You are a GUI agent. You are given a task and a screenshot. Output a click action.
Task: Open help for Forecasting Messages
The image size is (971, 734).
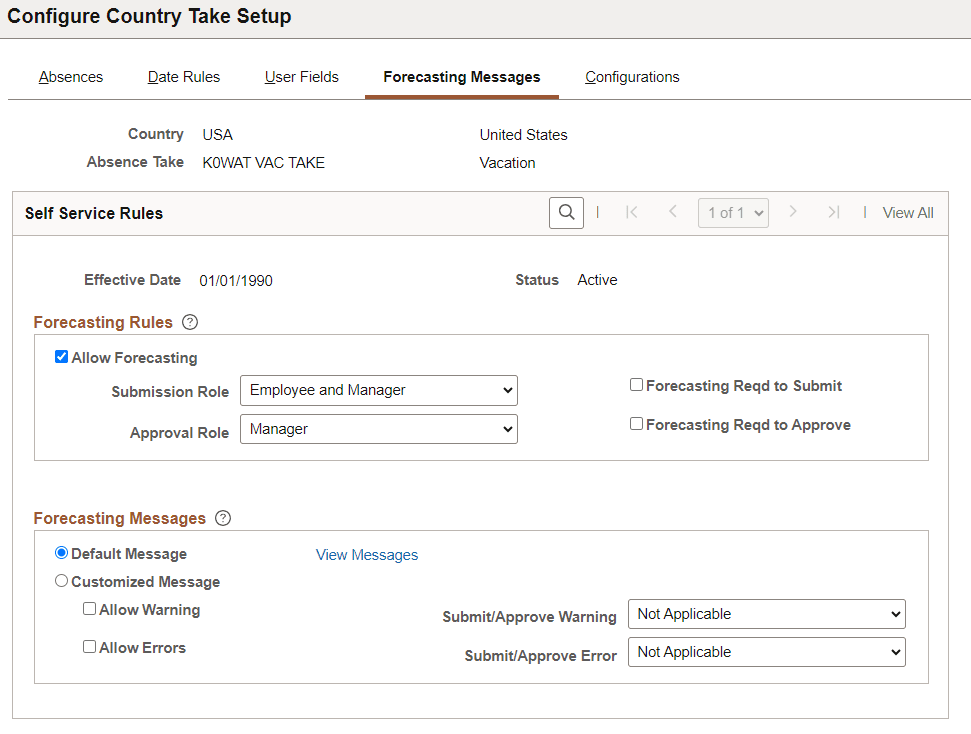(222, 518)
